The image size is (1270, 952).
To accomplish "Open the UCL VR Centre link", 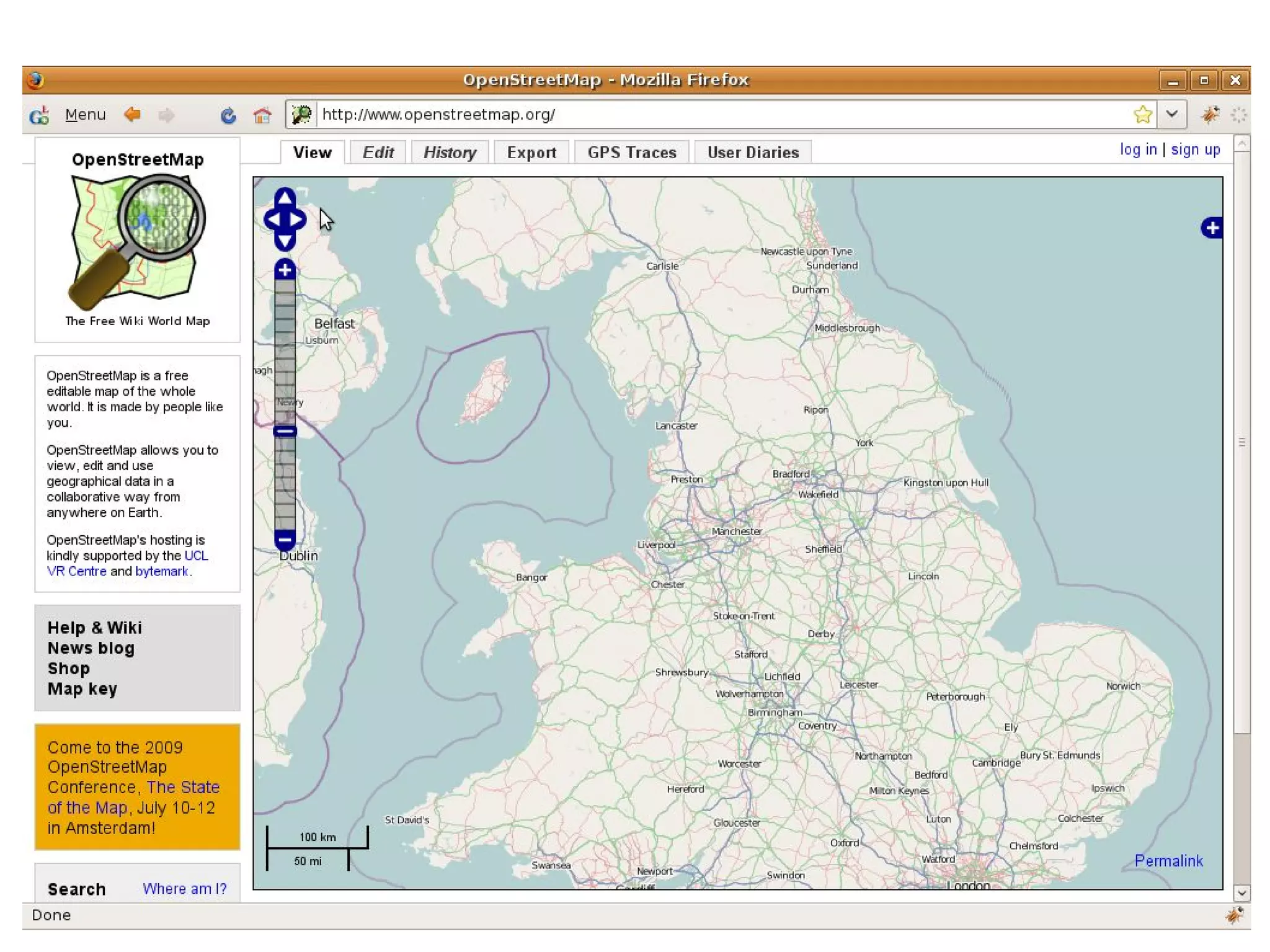I will 128,563.
